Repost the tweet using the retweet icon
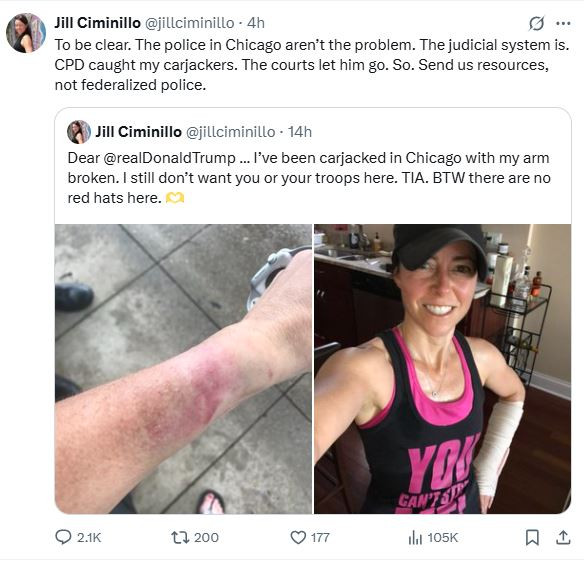Image resolution: width=584 pixels, height=566 pixels. tap(180, 537)
